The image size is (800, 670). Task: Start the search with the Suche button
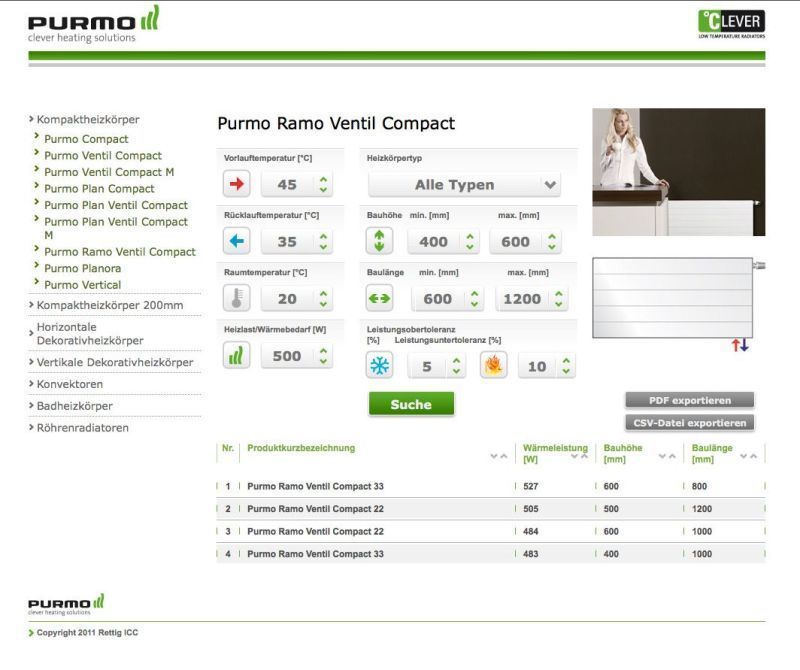coord(411,405)
